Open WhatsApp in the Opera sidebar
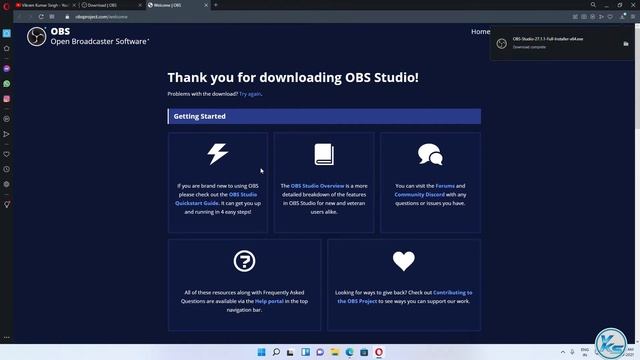 click(x=7, y=84)
